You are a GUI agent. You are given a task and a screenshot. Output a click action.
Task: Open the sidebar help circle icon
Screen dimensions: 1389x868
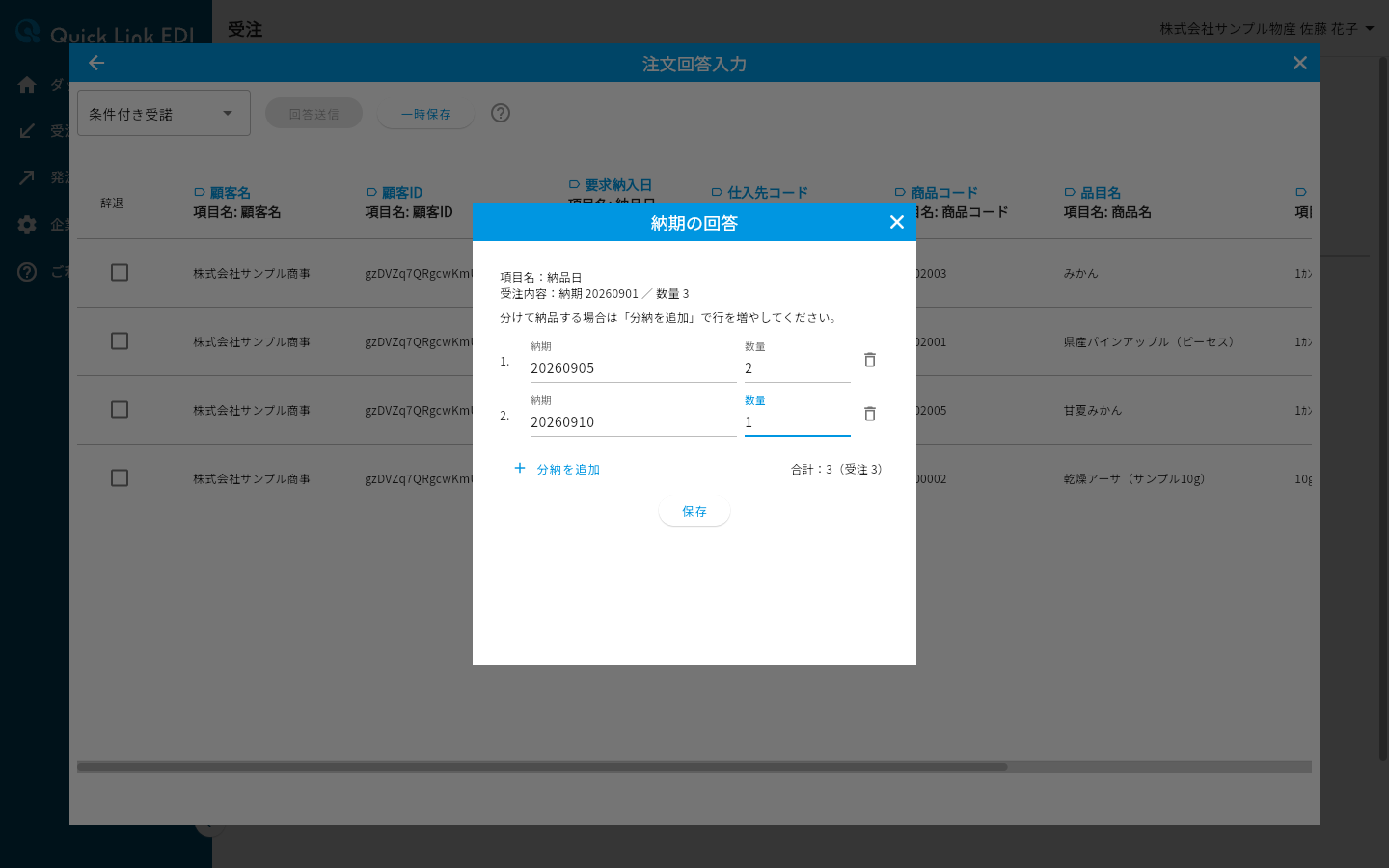27,272
